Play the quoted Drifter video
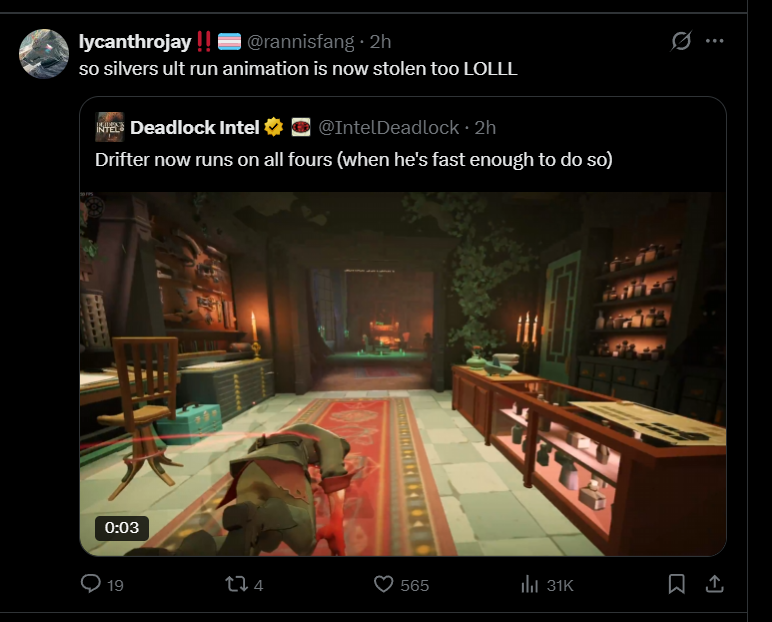The height and width of the screenshot is (622, 772). coord(403,374)
